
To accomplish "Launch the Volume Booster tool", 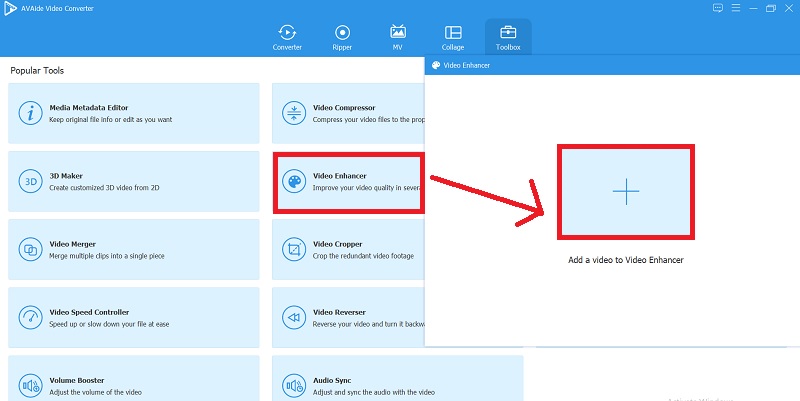I will coord(134,379).
